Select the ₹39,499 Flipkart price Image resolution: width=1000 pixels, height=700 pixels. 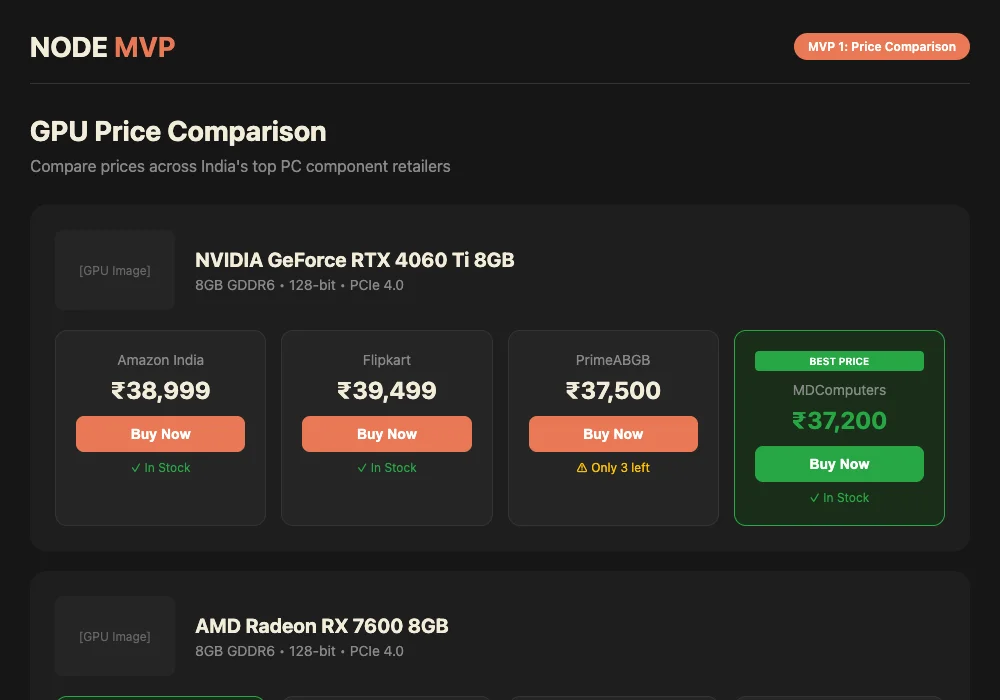tap(387, 390)
